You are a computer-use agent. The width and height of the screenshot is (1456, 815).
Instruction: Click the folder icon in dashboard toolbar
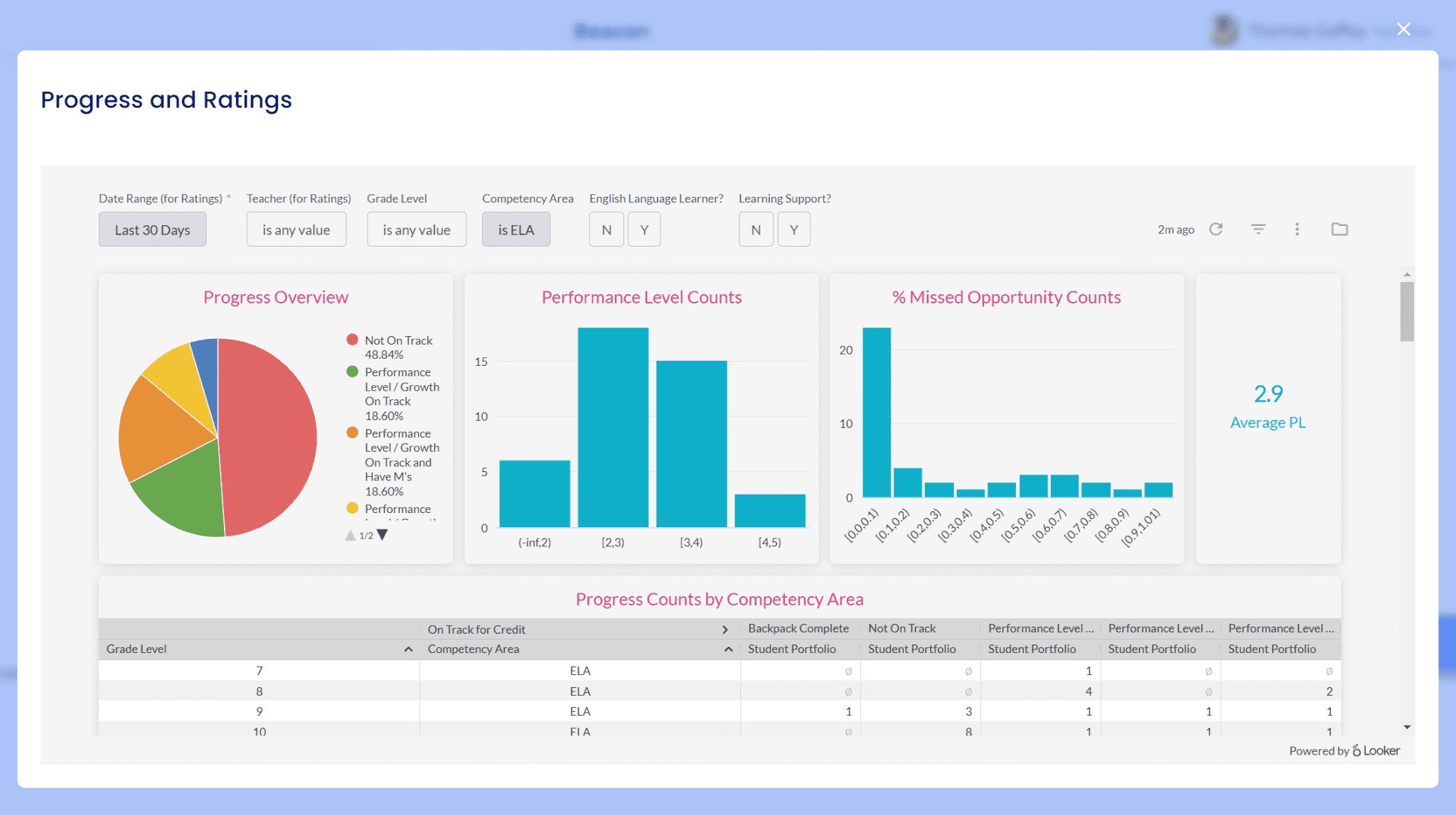click(1339, 229)
